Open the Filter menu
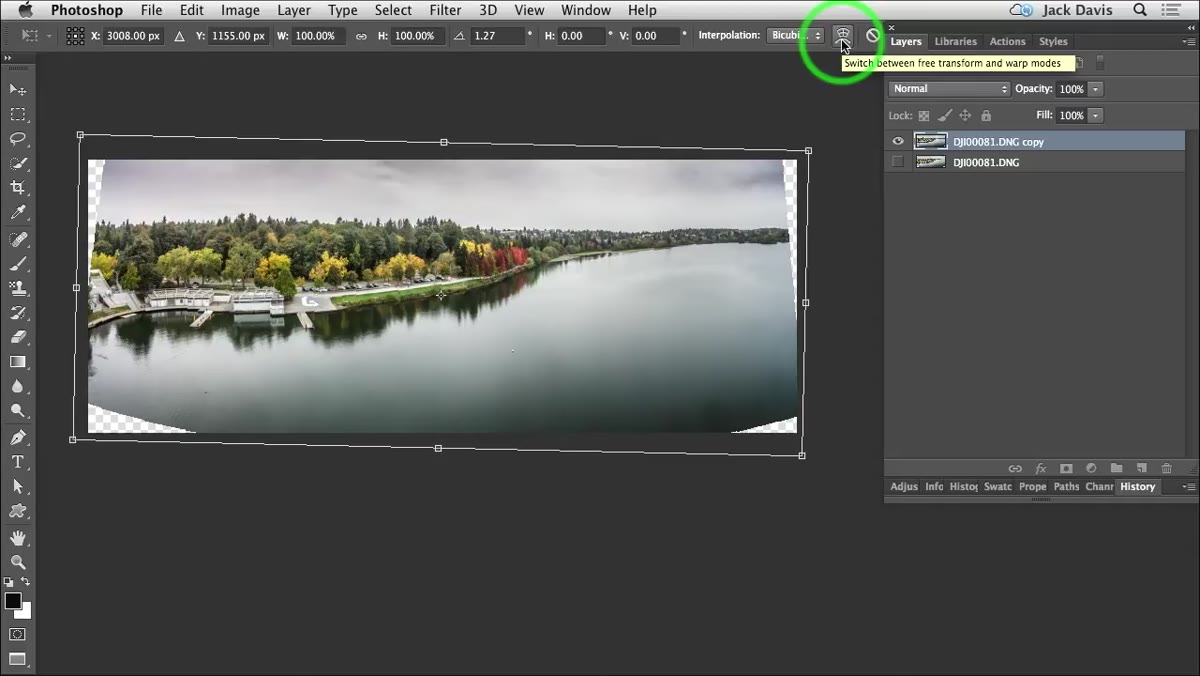The height and width of the screenshot is (676, 1200). 445,10
